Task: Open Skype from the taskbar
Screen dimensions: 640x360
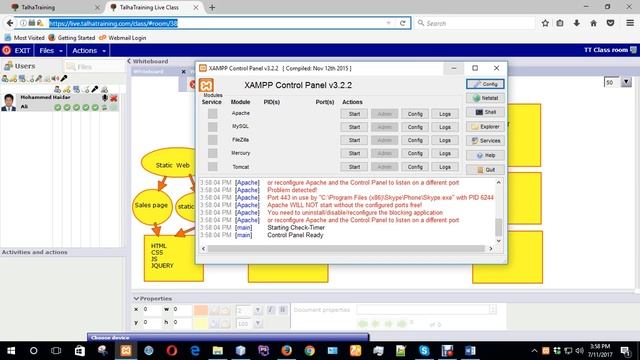Action: pyautogui.click(x=424, y=351)
